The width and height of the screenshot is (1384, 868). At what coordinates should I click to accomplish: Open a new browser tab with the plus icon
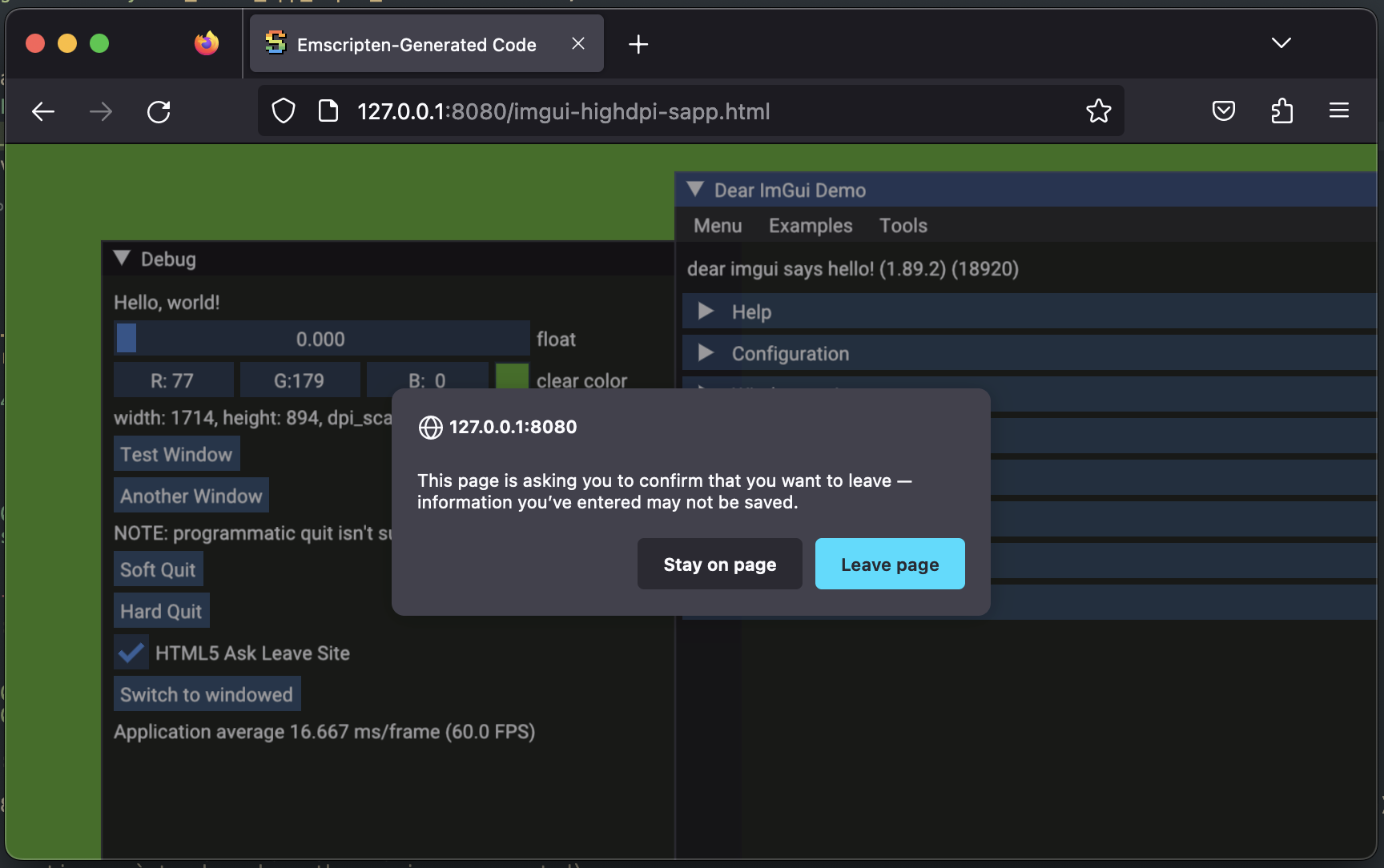tap(638, 44)
